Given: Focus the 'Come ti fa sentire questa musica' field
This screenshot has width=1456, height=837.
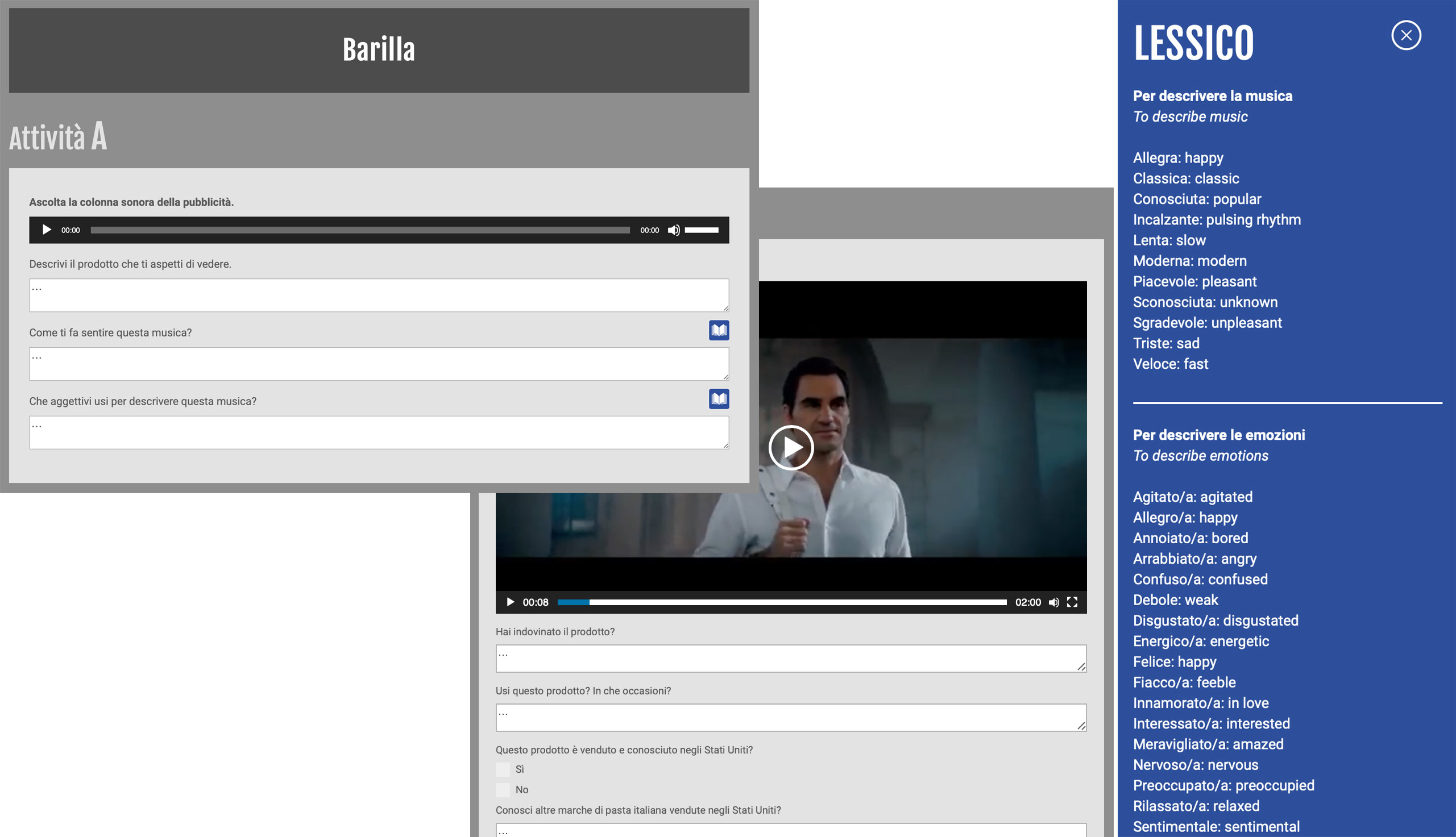Looking at the screenshot, I should [379, 364].
